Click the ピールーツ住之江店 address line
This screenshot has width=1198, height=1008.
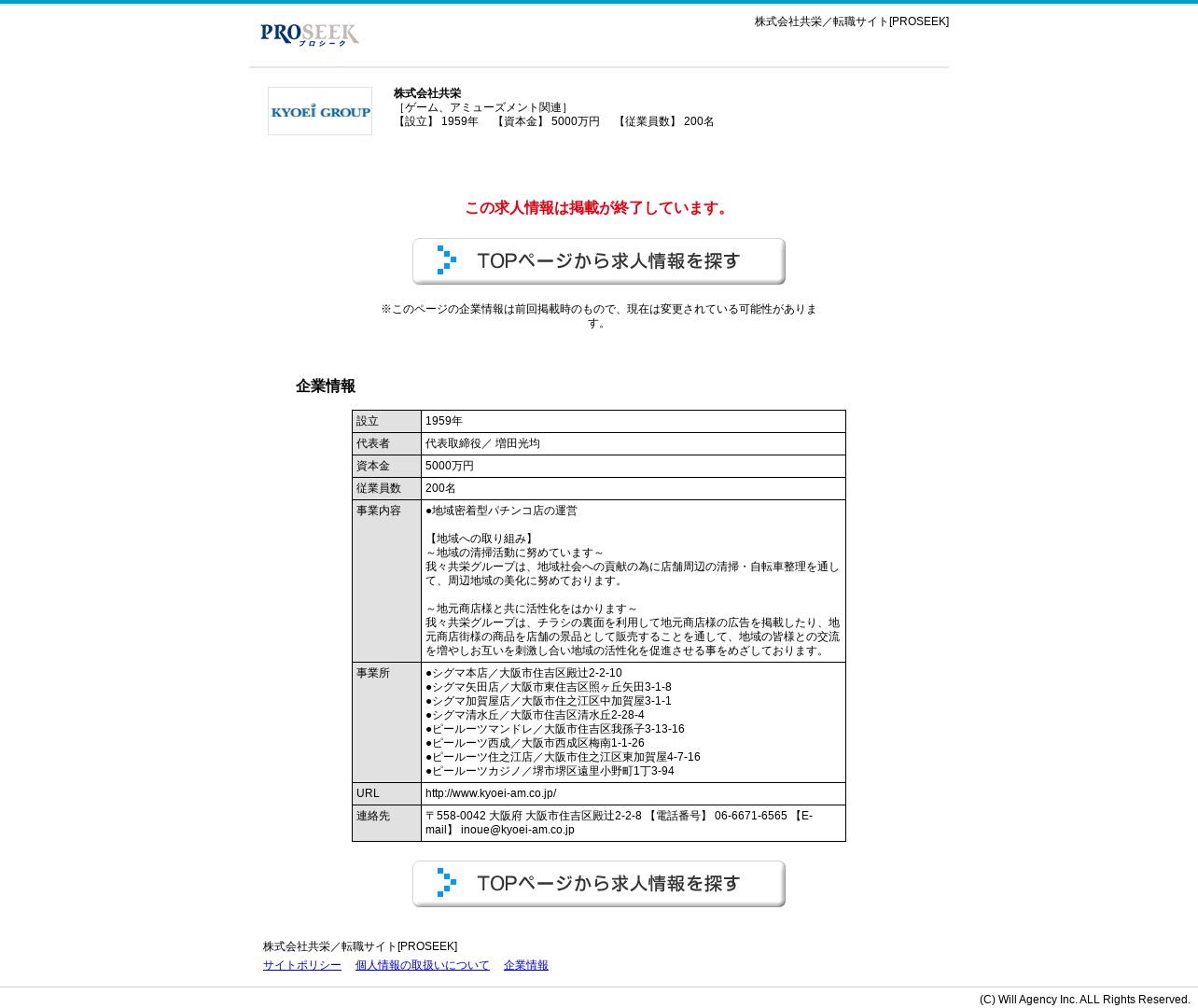[x=563, y=758]
